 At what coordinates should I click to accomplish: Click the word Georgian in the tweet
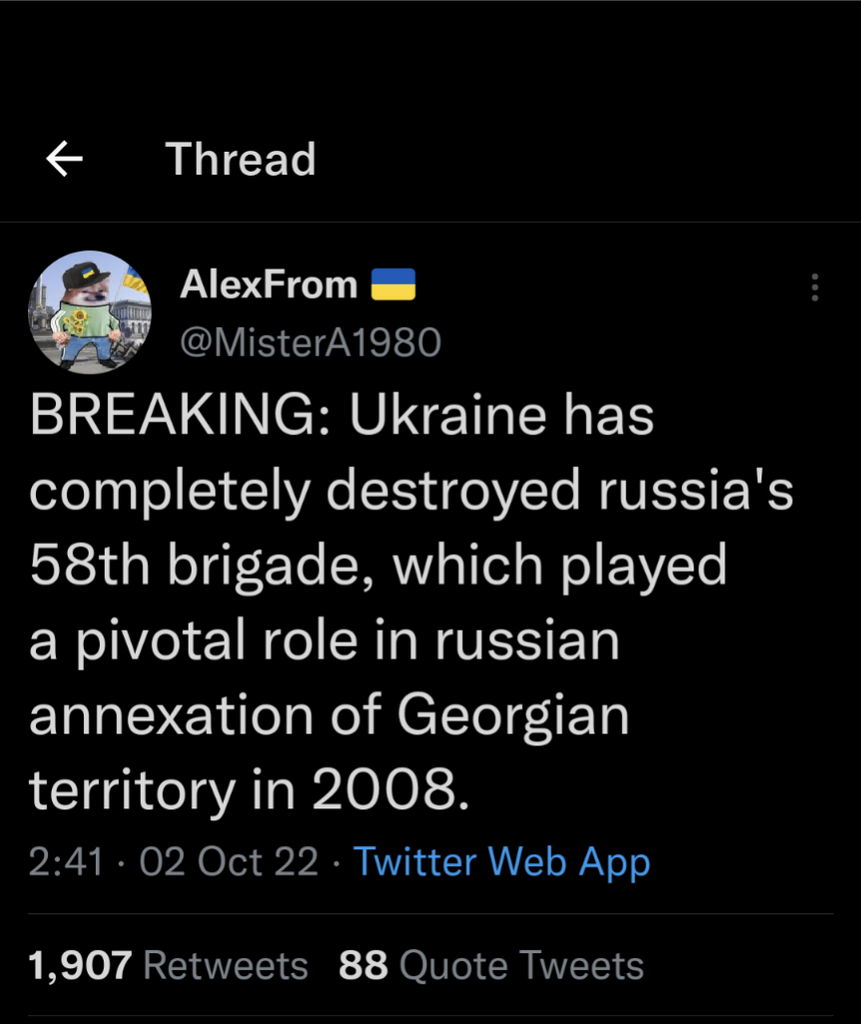point(513,715)
